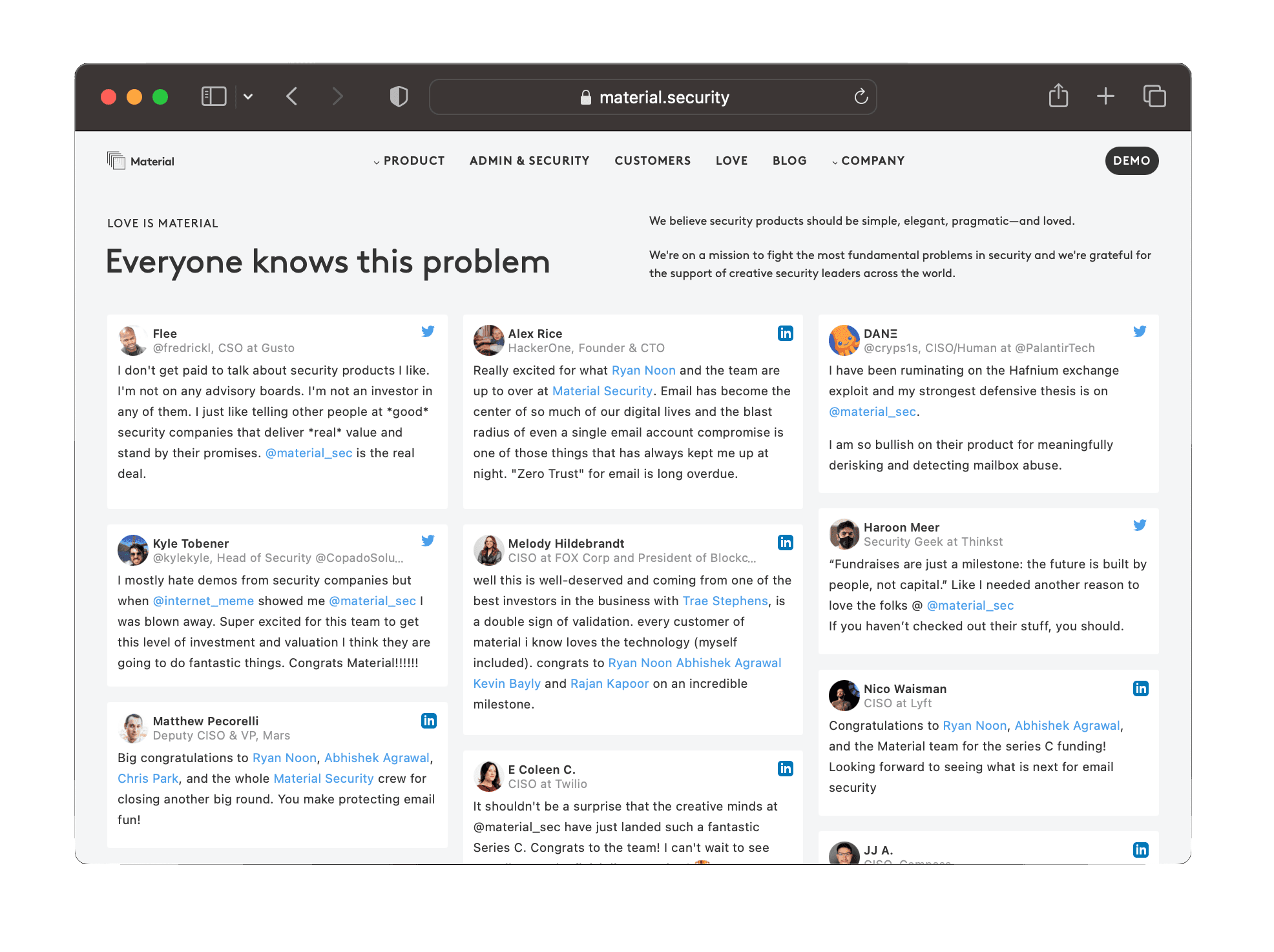
Task: Toggle the Safari sidebar icon
Action: pyautogui.click(x=214, y=97)
